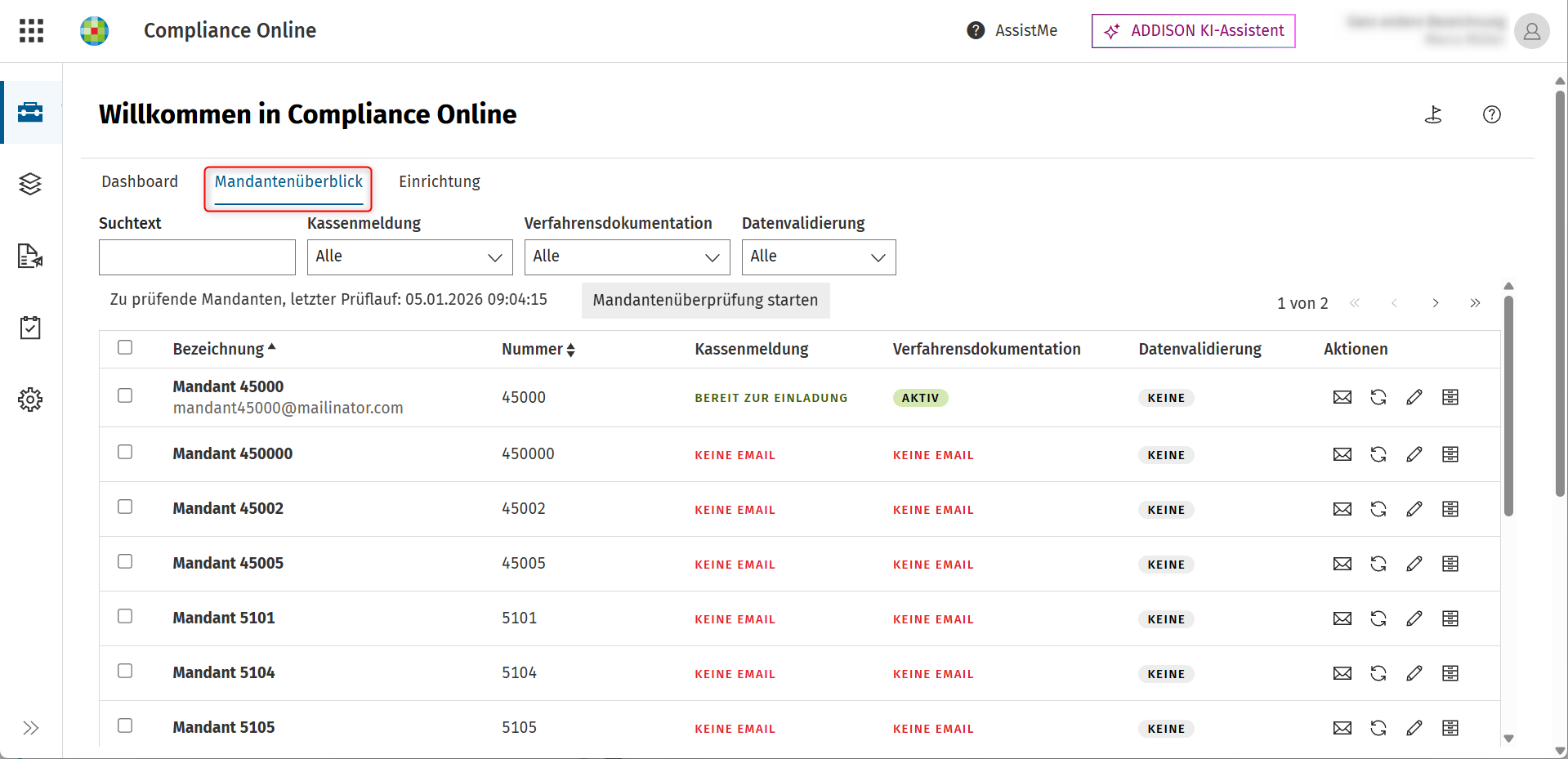Click into the Suchtext input field
The image size is (1568, 759).
click(197, 257)
